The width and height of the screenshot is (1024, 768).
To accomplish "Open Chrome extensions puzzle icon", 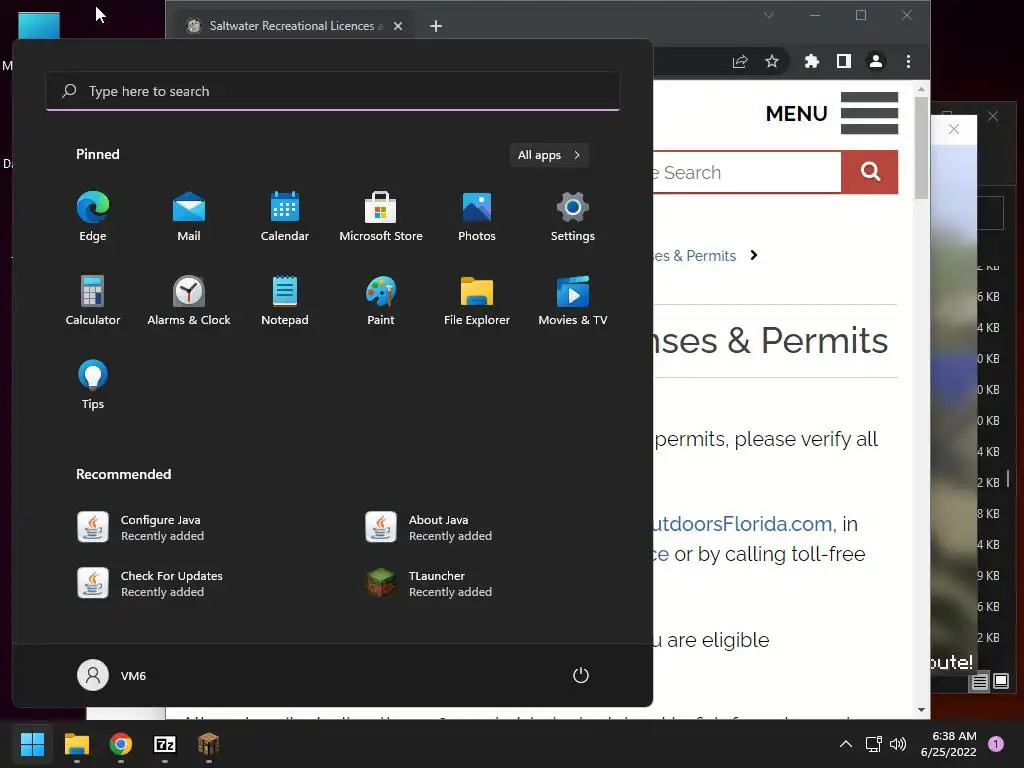I will 812,61.
